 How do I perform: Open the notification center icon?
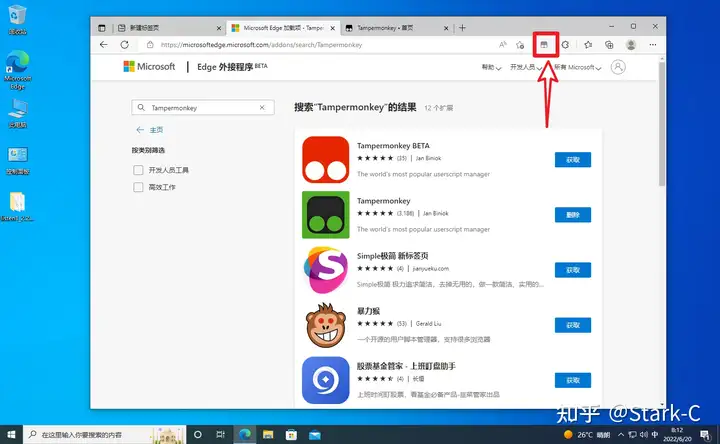click(x=705, y=434)
